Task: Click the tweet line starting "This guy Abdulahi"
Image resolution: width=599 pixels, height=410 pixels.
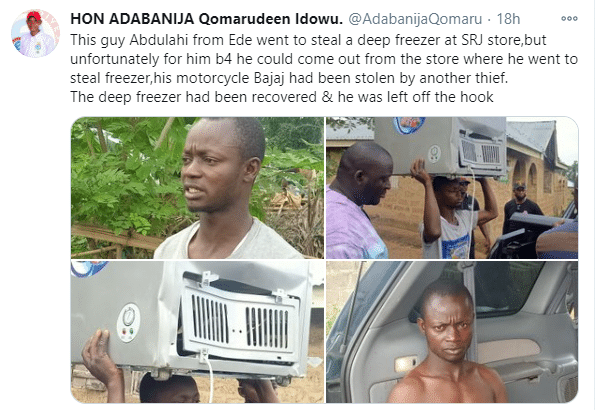Action: click(308, 40)
